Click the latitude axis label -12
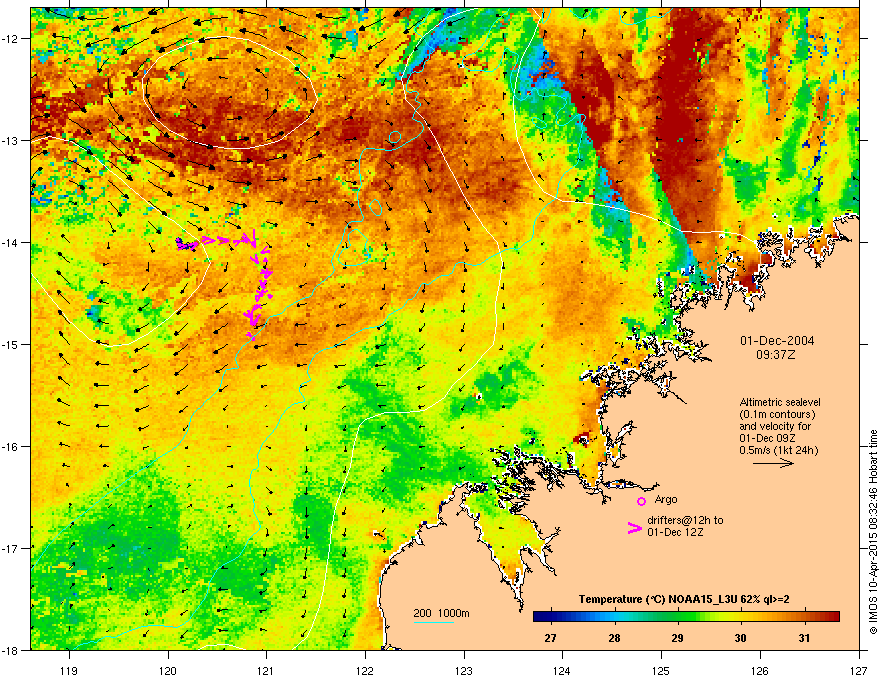Screen dimensions: 880x680 (x=10, y=39)
